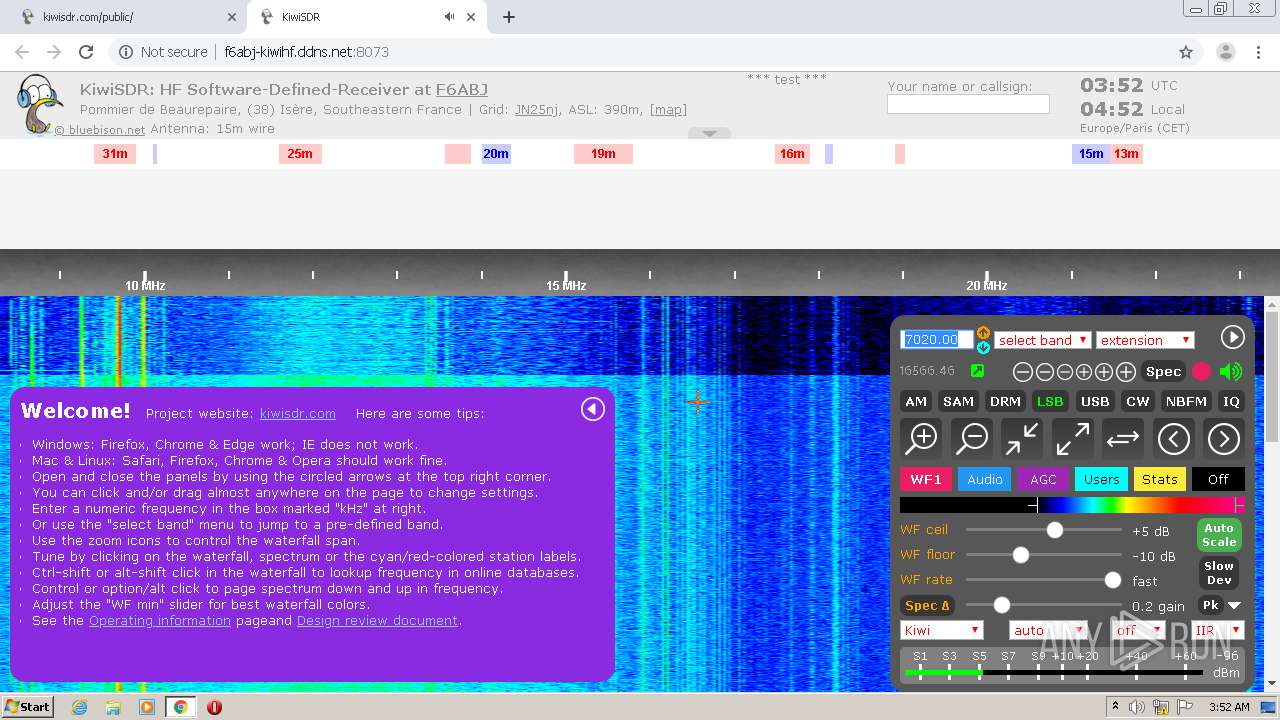The image size is (1280, 720).
Task: Switch to AGC tab
Action: (x=1043, y=479)
